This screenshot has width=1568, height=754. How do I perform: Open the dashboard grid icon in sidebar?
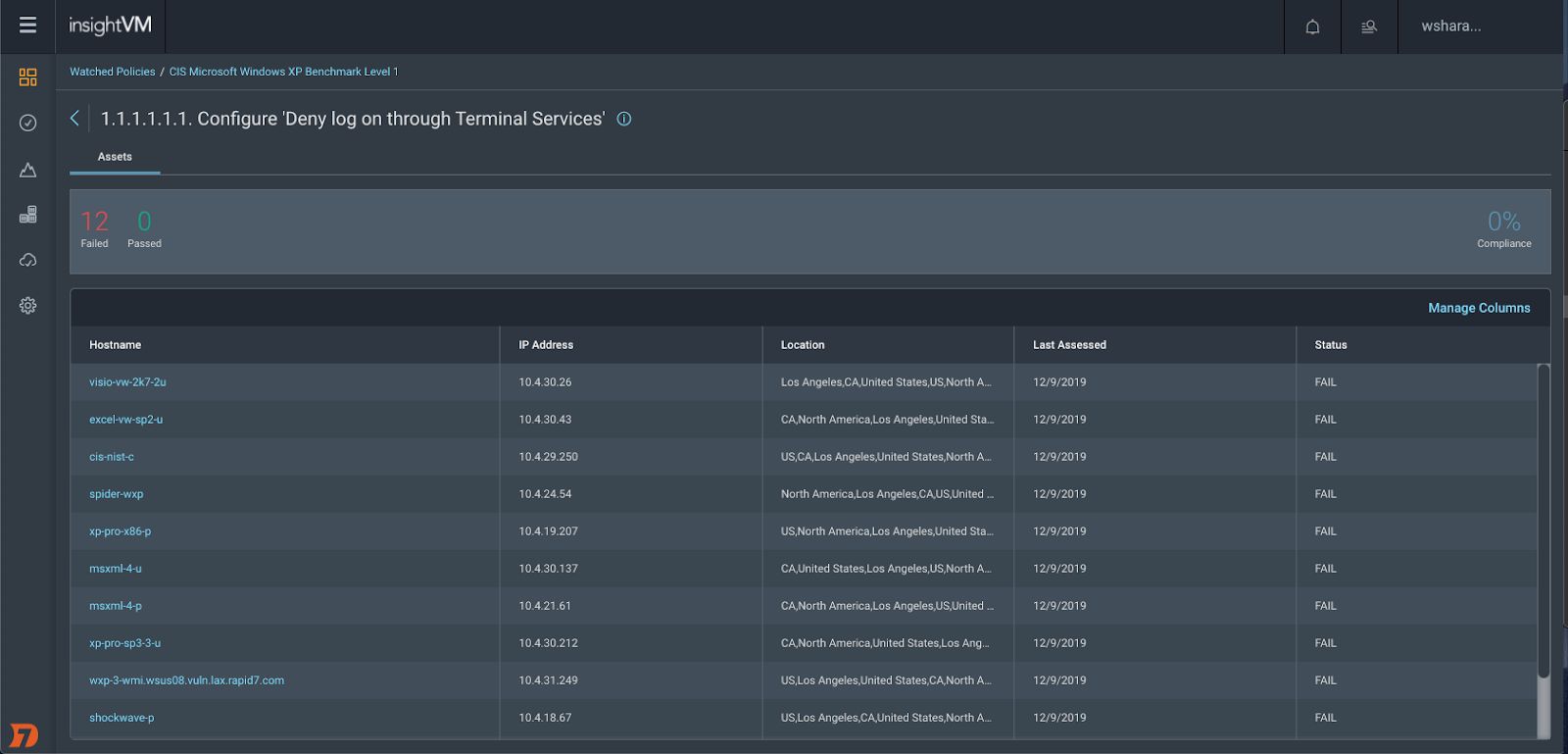[x=27, y=76]
